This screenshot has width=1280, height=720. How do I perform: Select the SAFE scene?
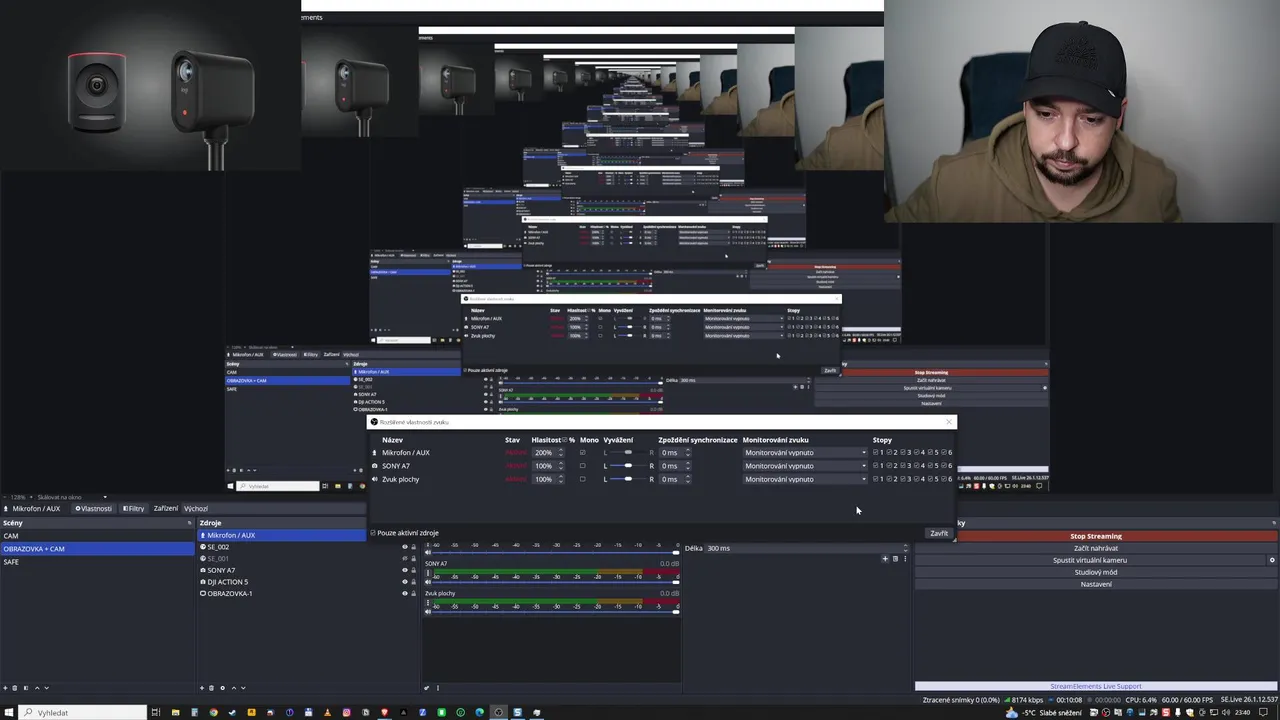click(97, 562)
